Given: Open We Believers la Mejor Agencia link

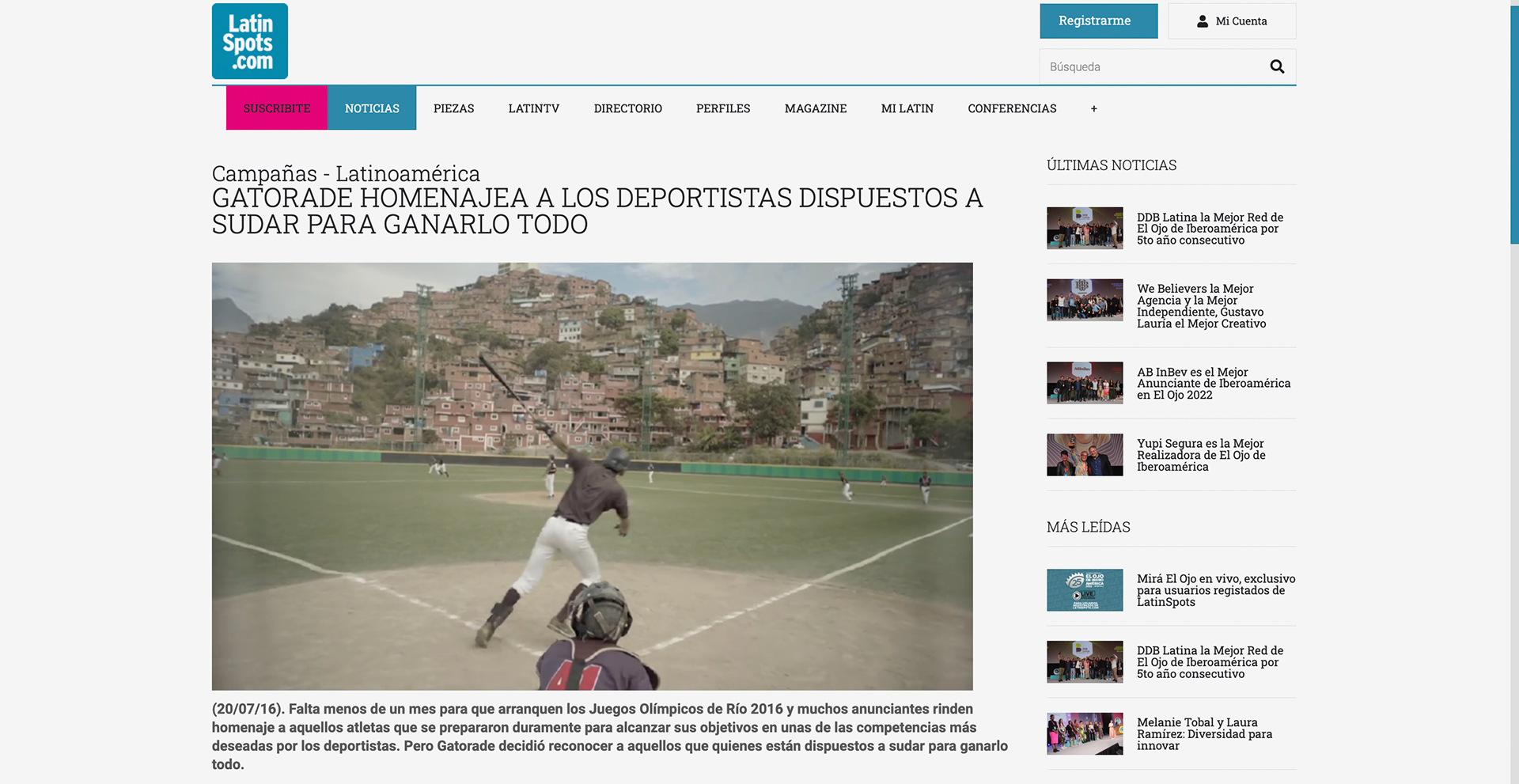Looking at the screenshot, I should point(1202,306).
